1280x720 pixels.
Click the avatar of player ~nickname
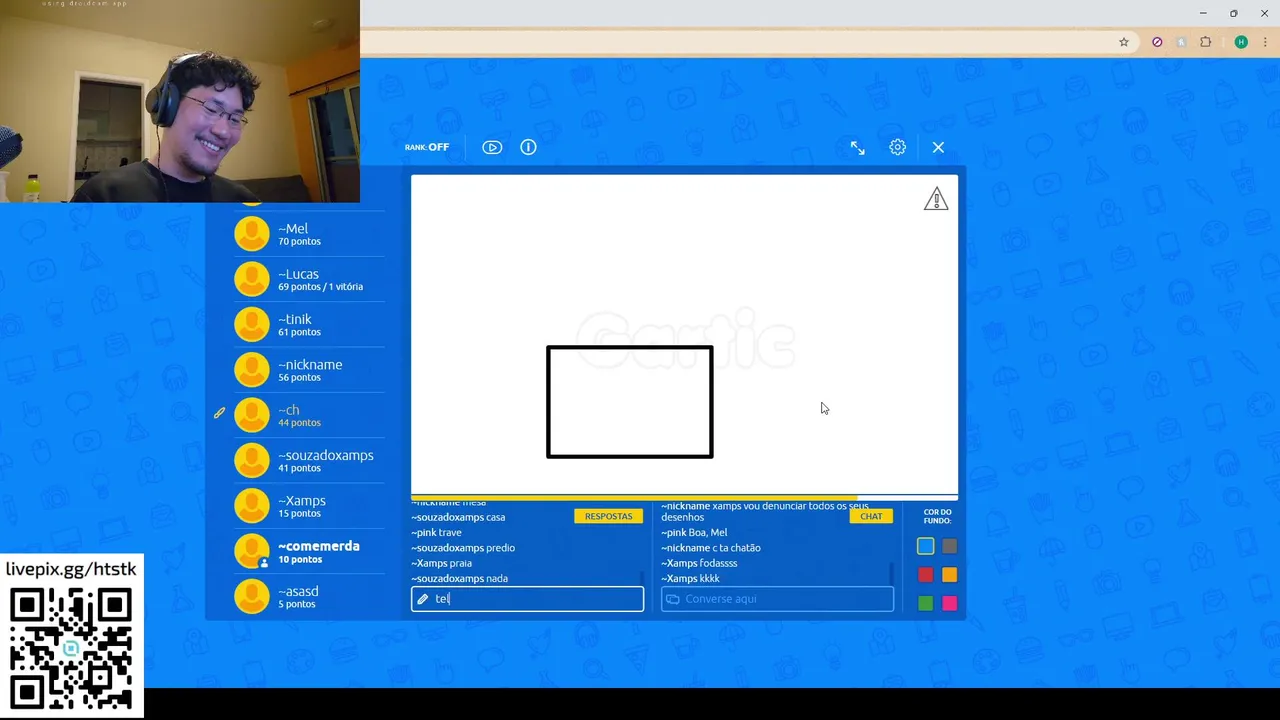pyautogui.click(x=252, y=370)
